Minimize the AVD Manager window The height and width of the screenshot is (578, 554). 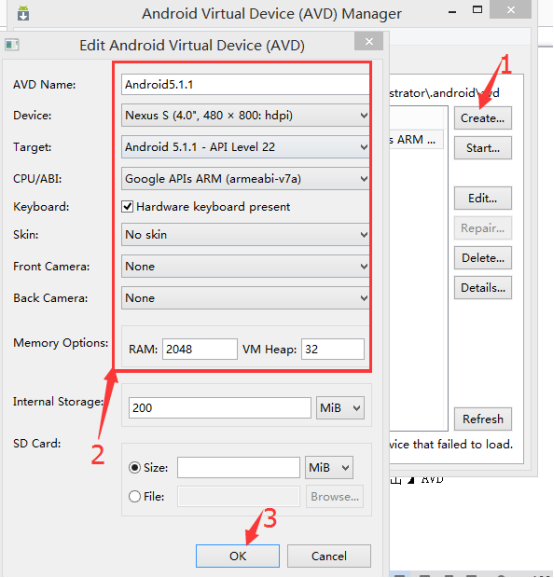pos(452,12)
